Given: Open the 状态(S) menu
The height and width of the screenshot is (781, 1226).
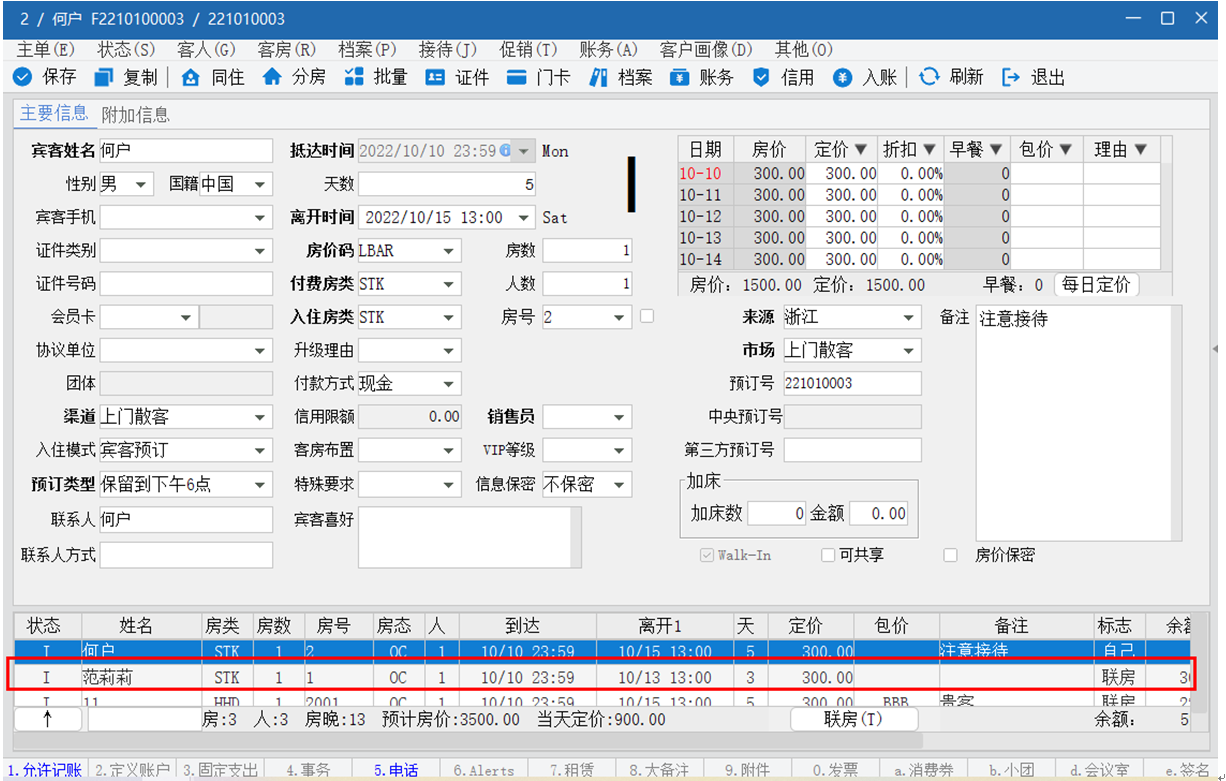Looking at the screenshot, I should (126, 49).
